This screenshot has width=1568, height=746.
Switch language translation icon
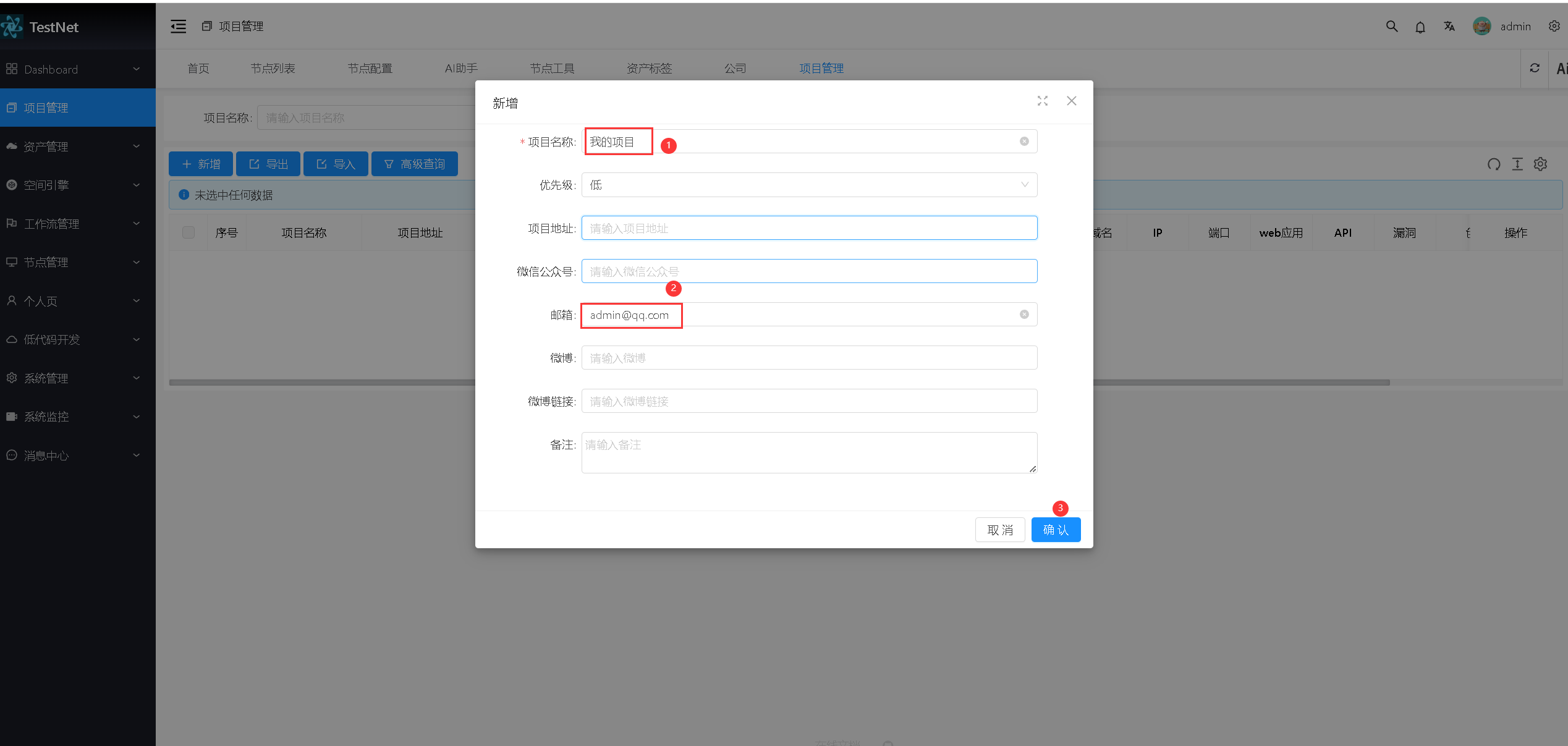pyautogui.click(x=1449, y=27)
